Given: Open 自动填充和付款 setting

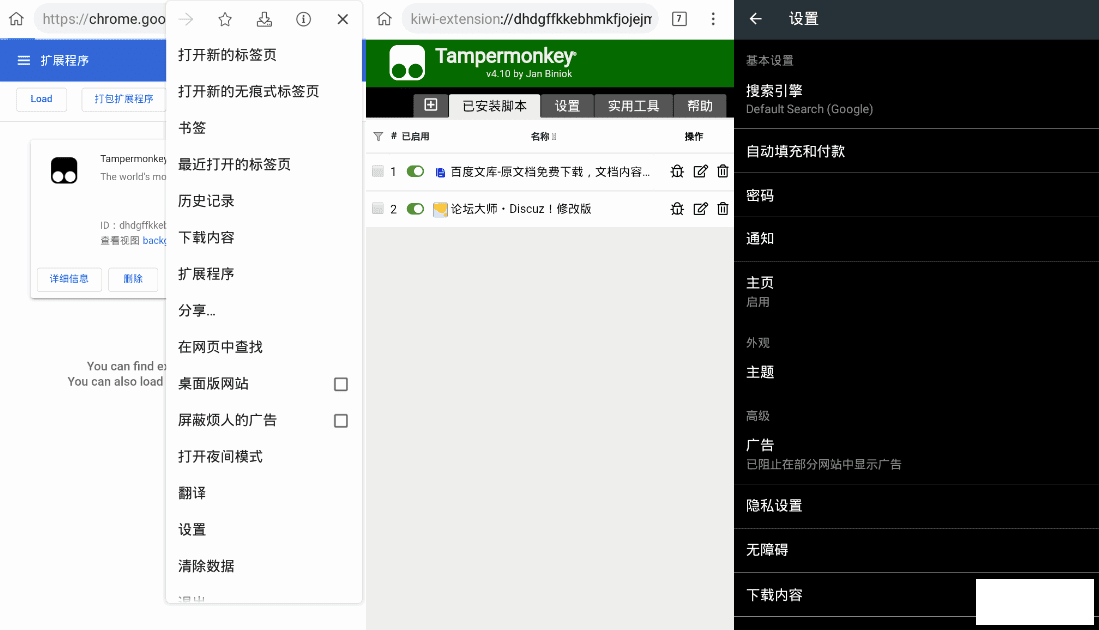Looking at the screenshot, I should click(916, 151).
